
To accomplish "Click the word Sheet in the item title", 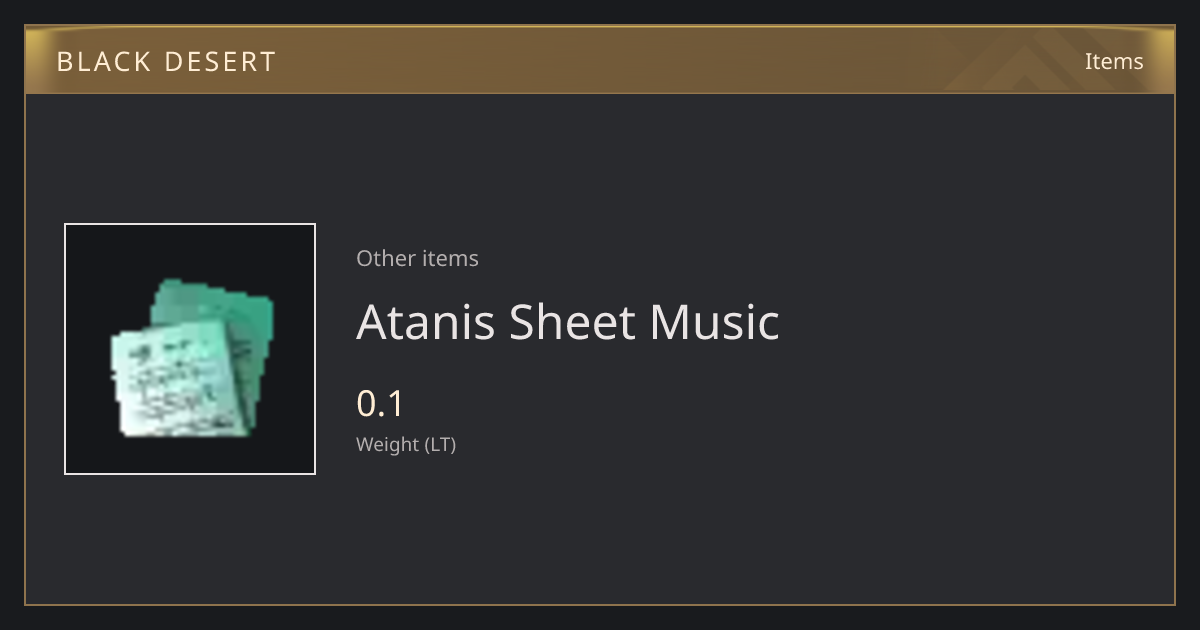I will pyautogui.click(x=572, y=322).
